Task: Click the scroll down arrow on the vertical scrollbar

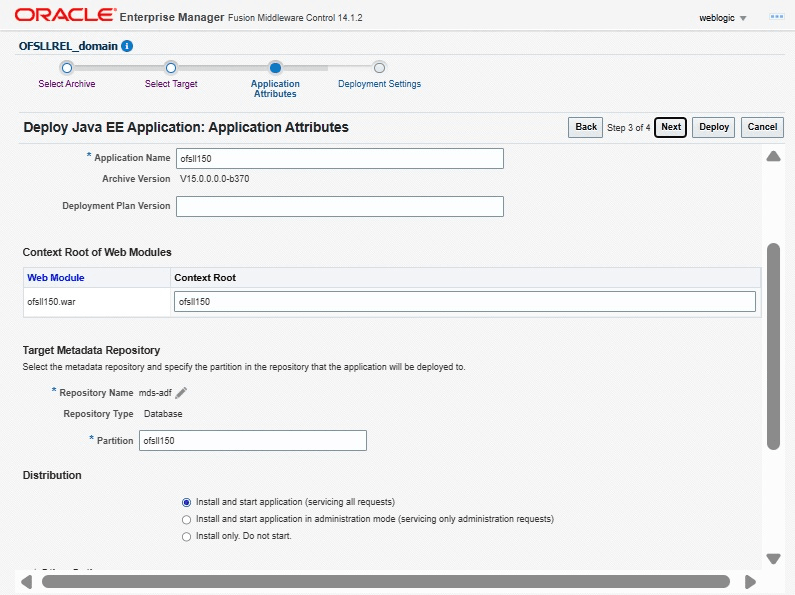Action: (x=773, y=559)
